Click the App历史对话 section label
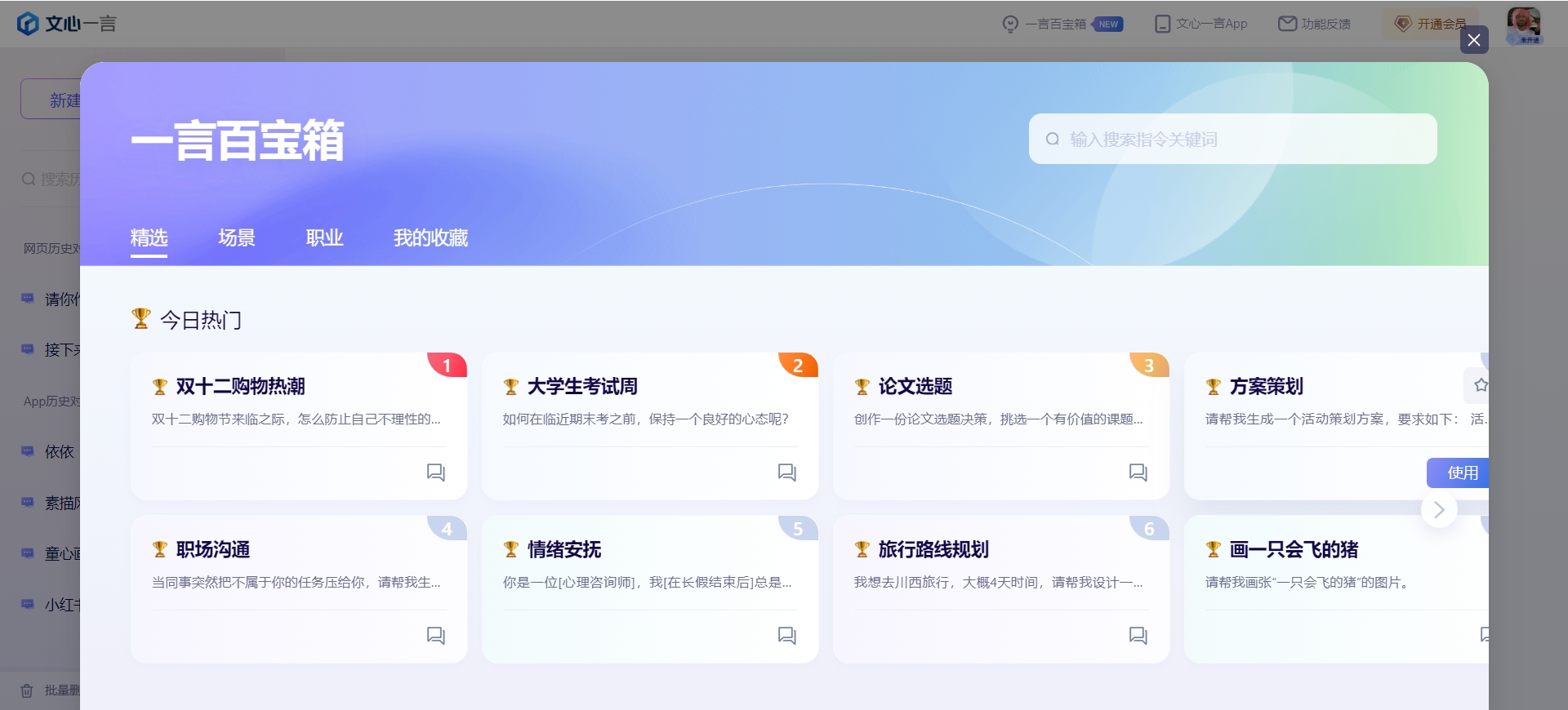 (x=51, y=401)
